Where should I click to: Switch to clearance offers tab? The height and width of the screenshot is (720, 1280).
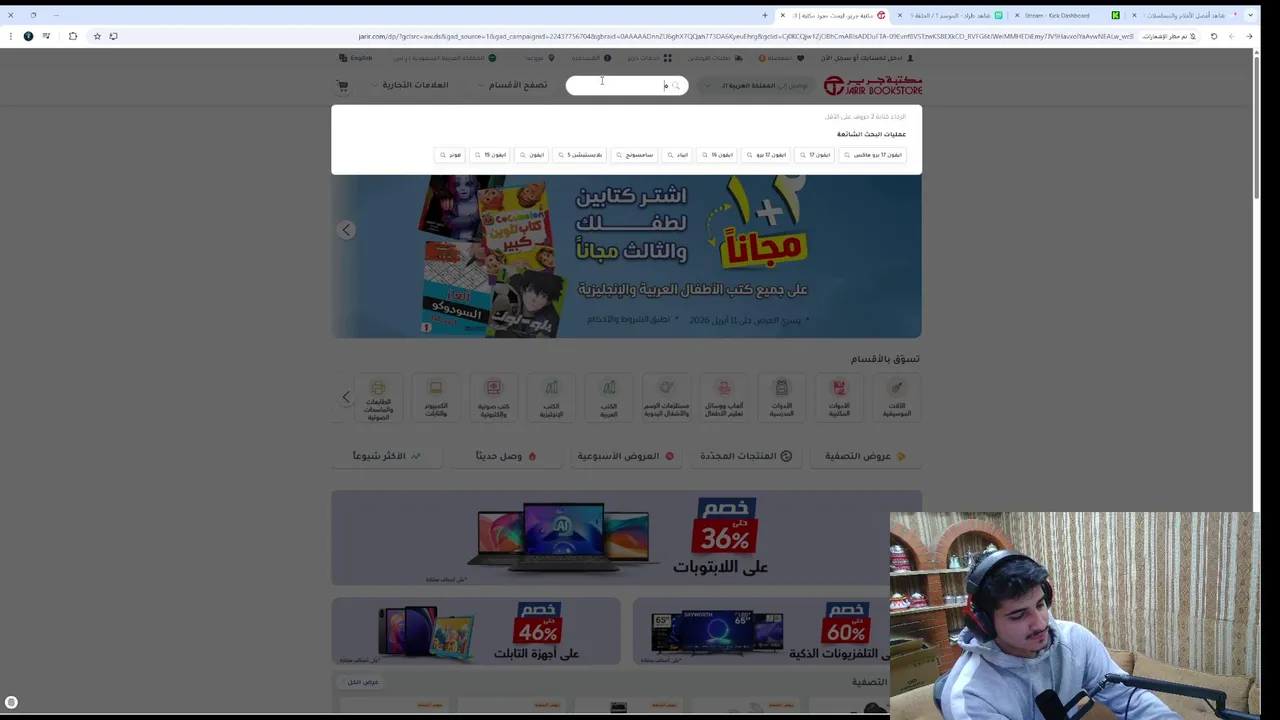click(x=865, y=456)
